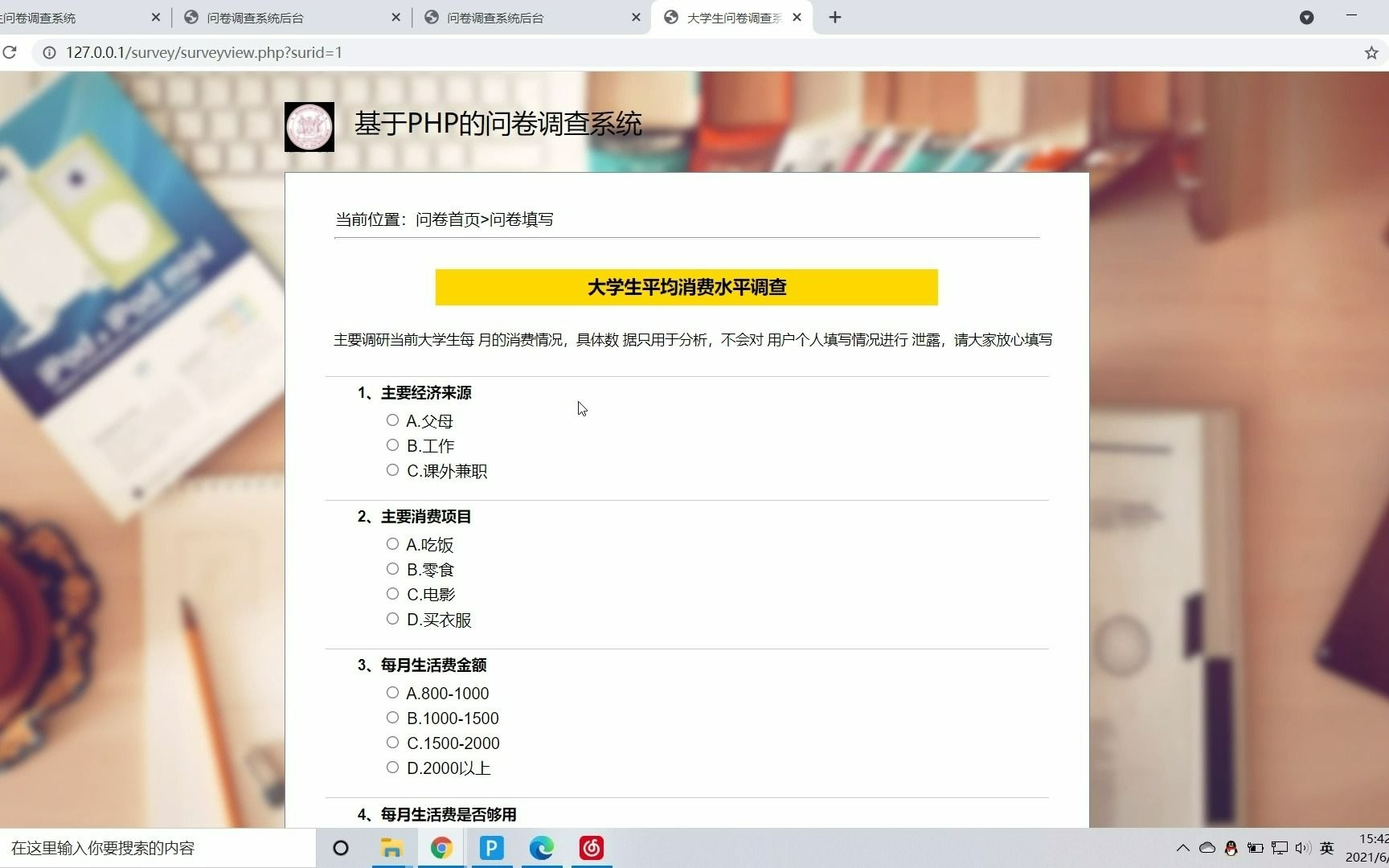Open Microsoft Edge from taskbar
Viewport: 1389px width, 868px height.
(542, 848)
